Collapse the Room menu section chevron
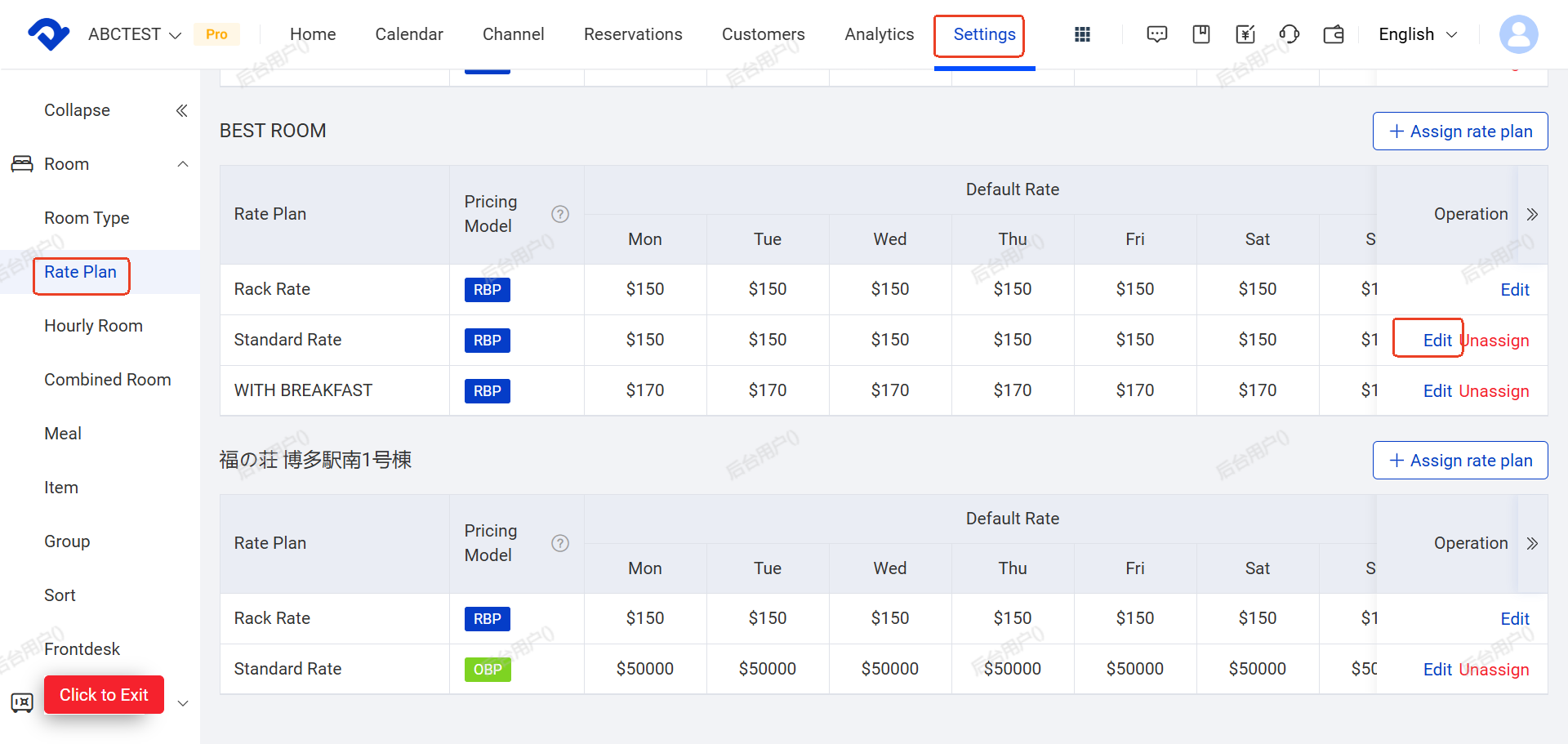Screen dimensions: 1568x744 click(183, 164)
